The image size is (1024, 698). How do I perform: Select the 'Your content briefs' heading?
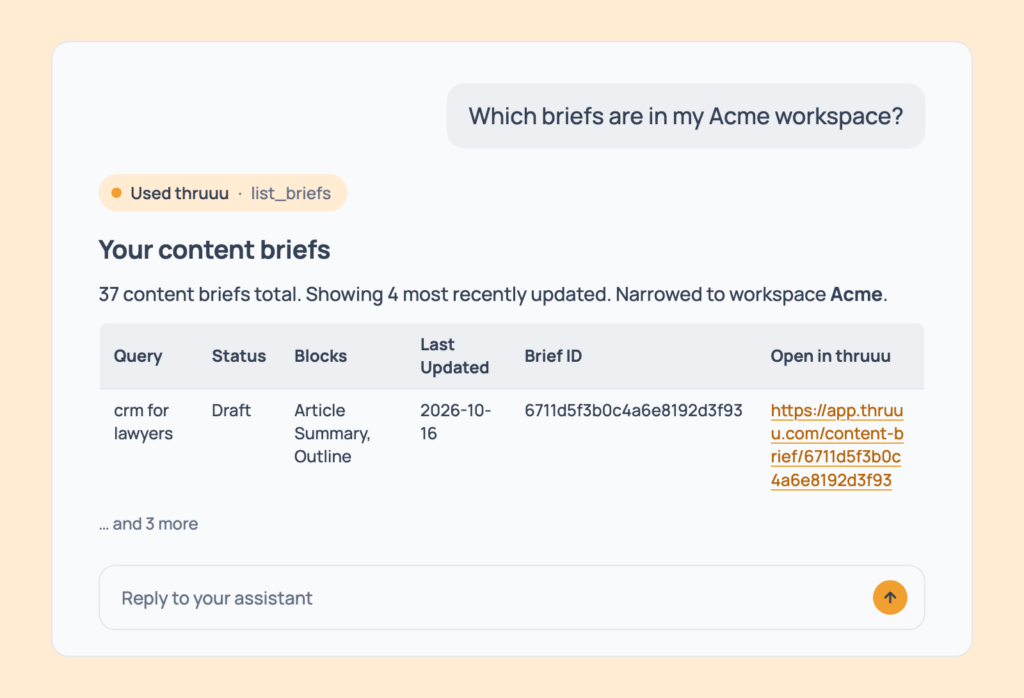point(214,249)
